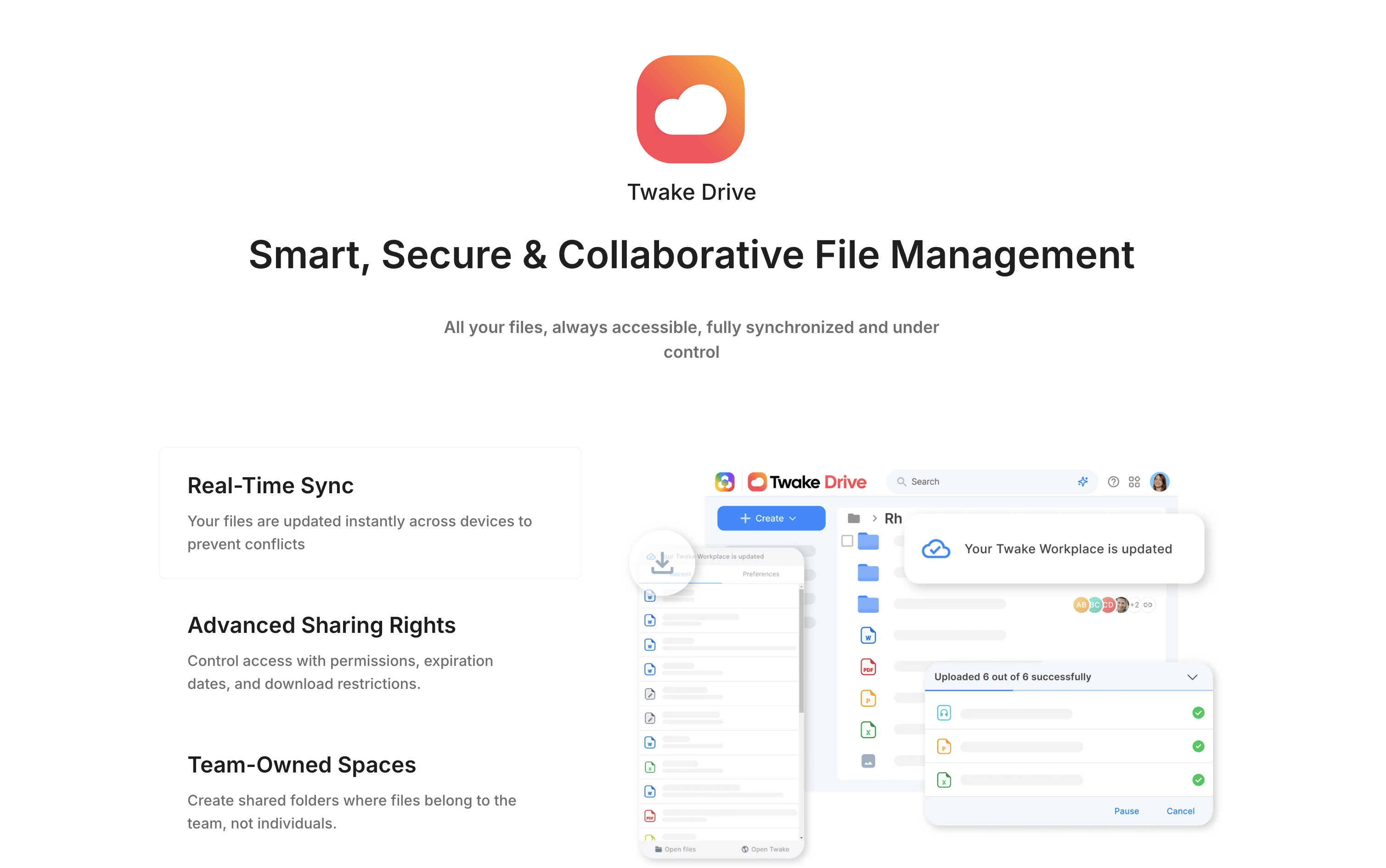Click the upload progress bar
The width and height of the screenshot is (1386, 868).
click(1069, 690)
